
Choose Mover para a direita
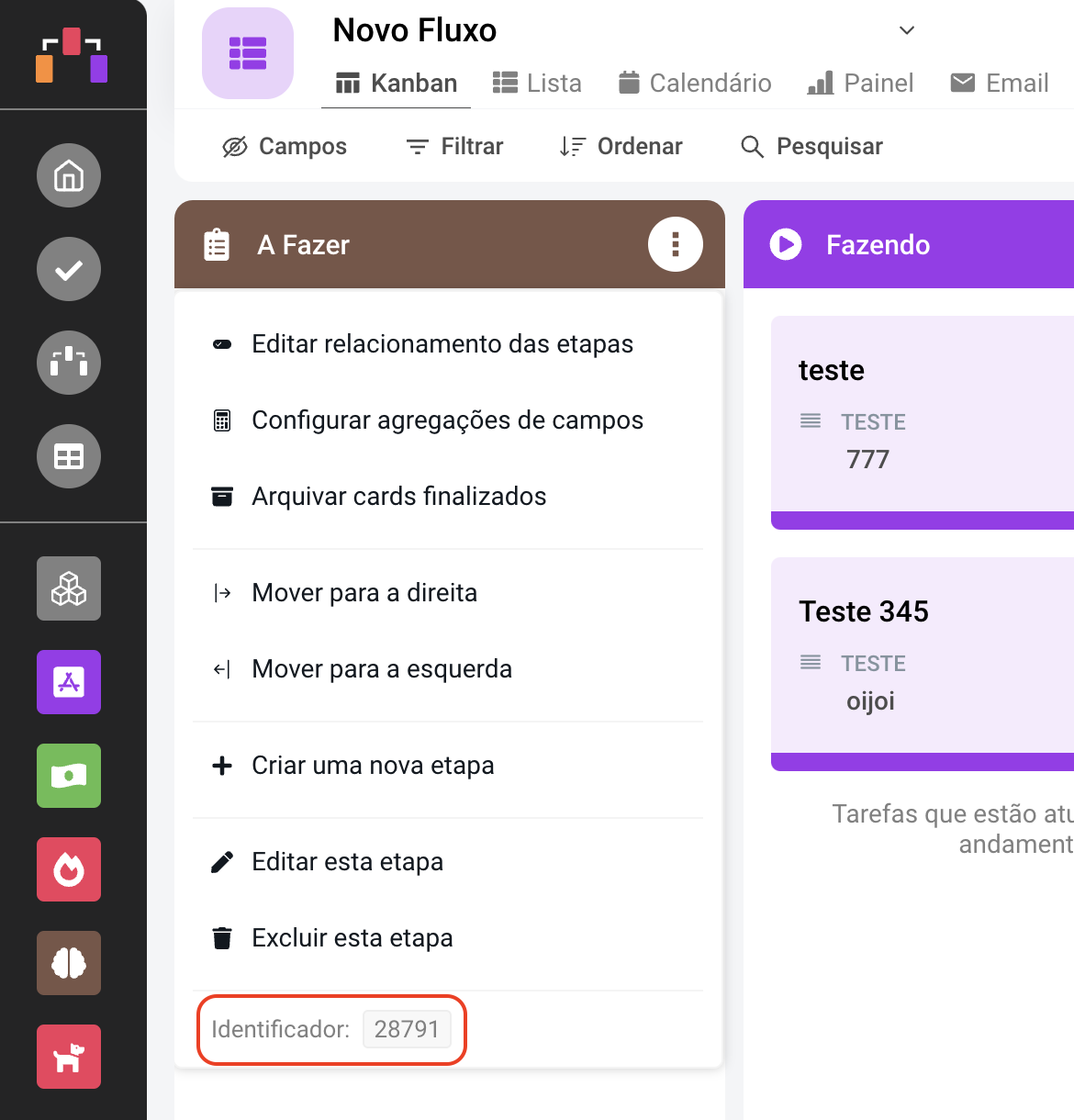point(364,593)
